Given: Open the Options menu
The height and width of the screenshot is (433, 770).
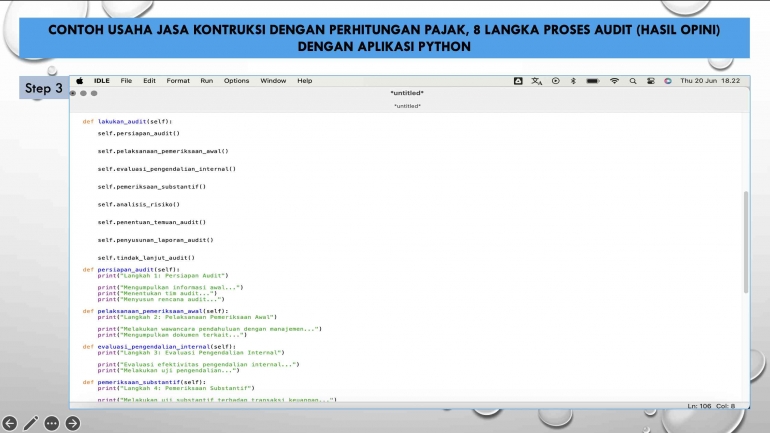Looking at the screenshot, I should pos(236,81).
